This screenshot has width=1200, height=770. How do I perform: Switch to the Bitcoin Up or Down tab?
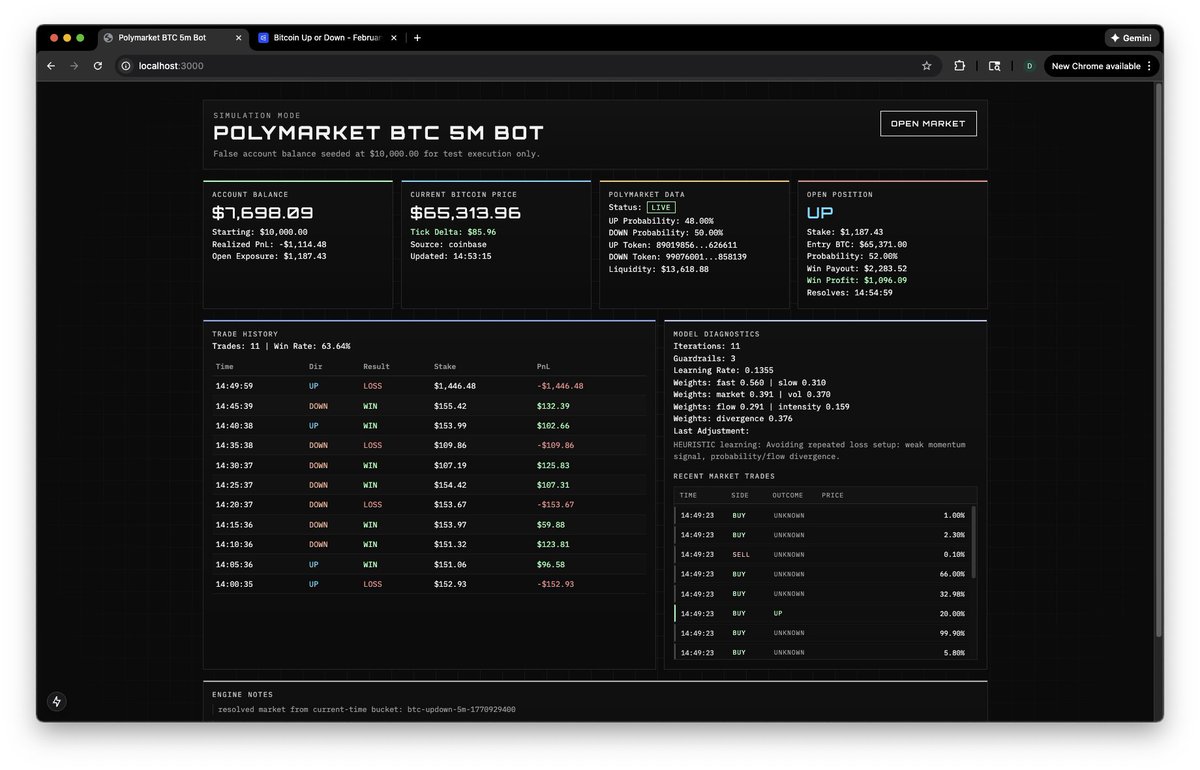(329, 38)
